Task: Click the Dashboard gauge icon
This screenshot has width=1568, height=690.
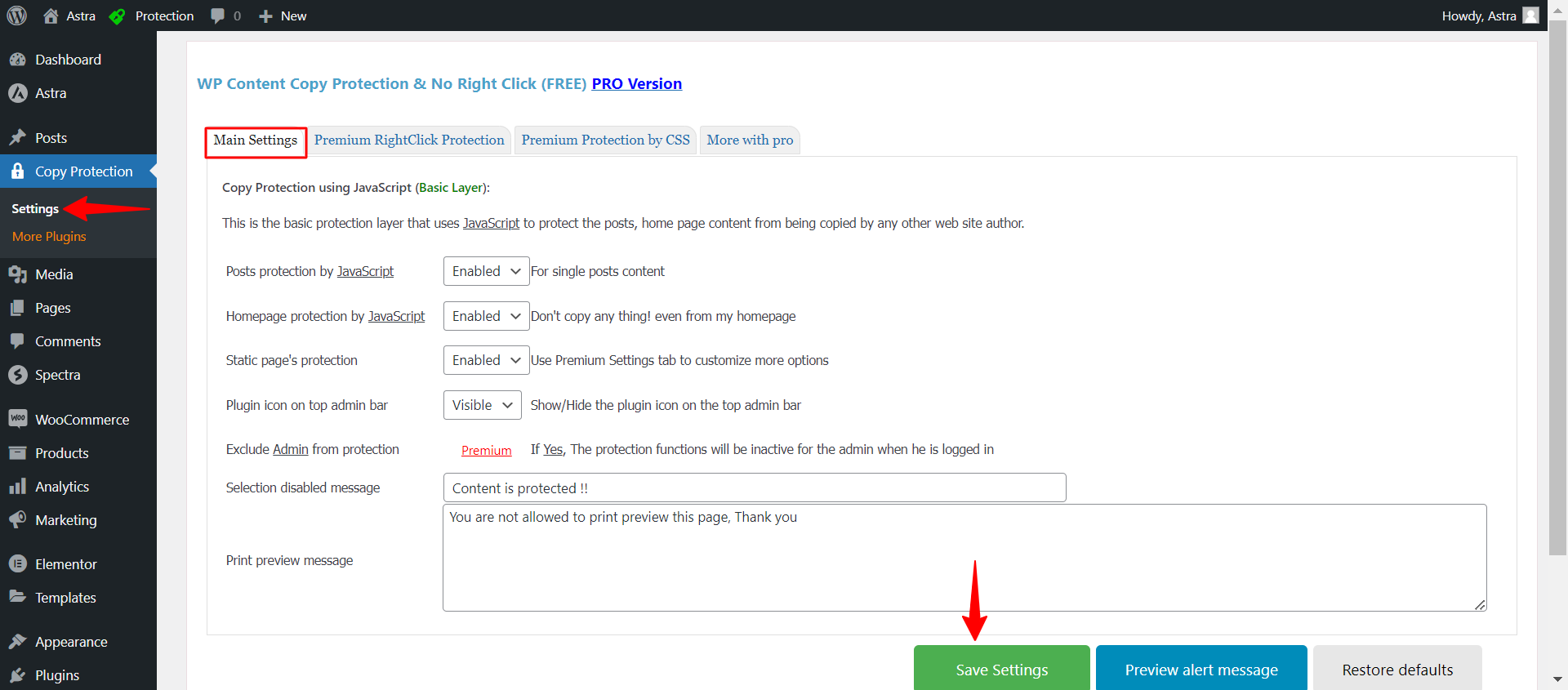Action: click(x=17, y=60)
